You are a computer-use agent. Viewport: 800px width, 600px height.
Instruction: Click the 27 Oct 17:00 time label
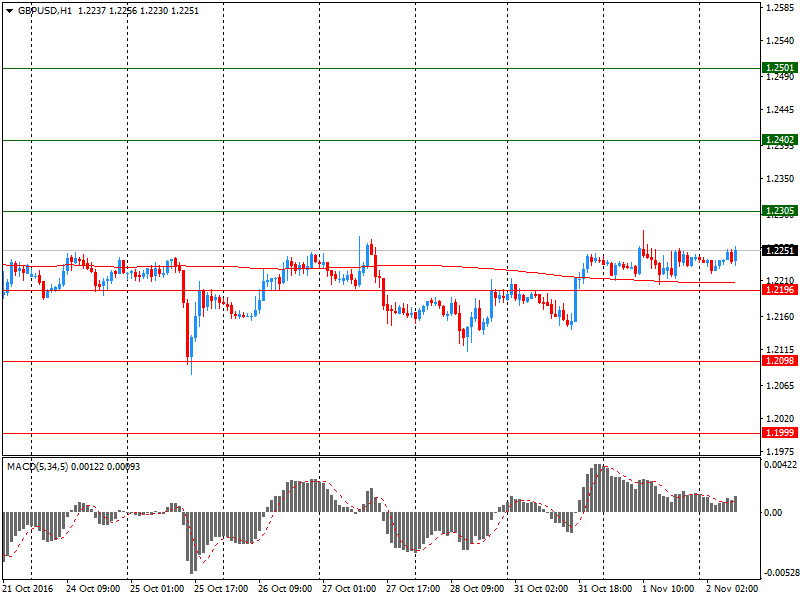[413, 589]
